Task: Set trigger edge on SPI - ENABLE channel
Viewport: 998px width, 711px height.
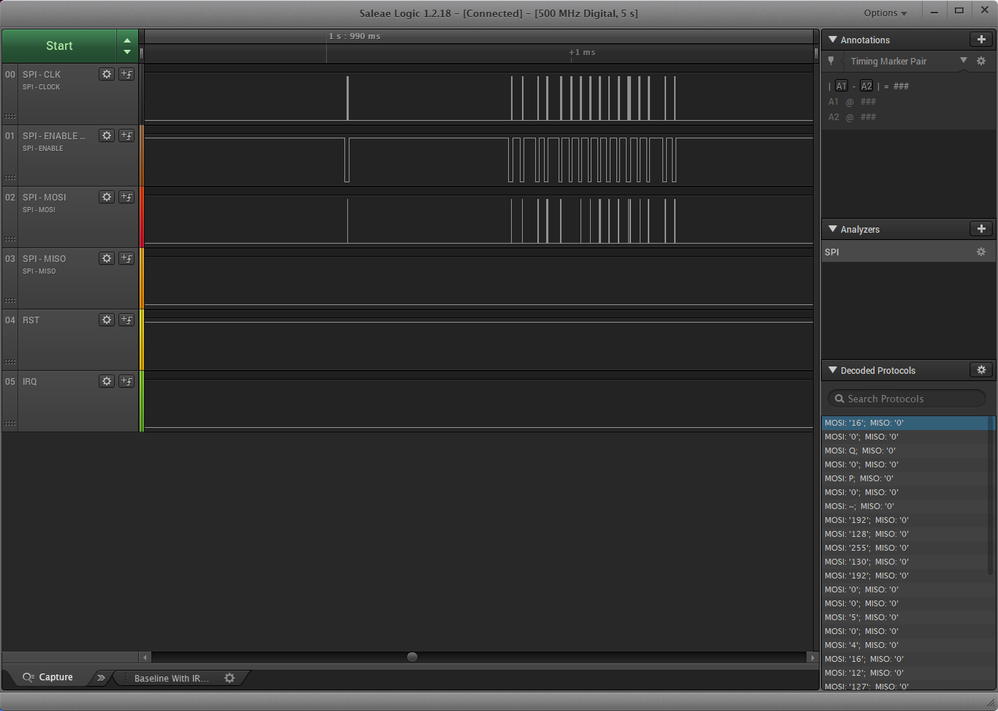Action: click(127, 136)
